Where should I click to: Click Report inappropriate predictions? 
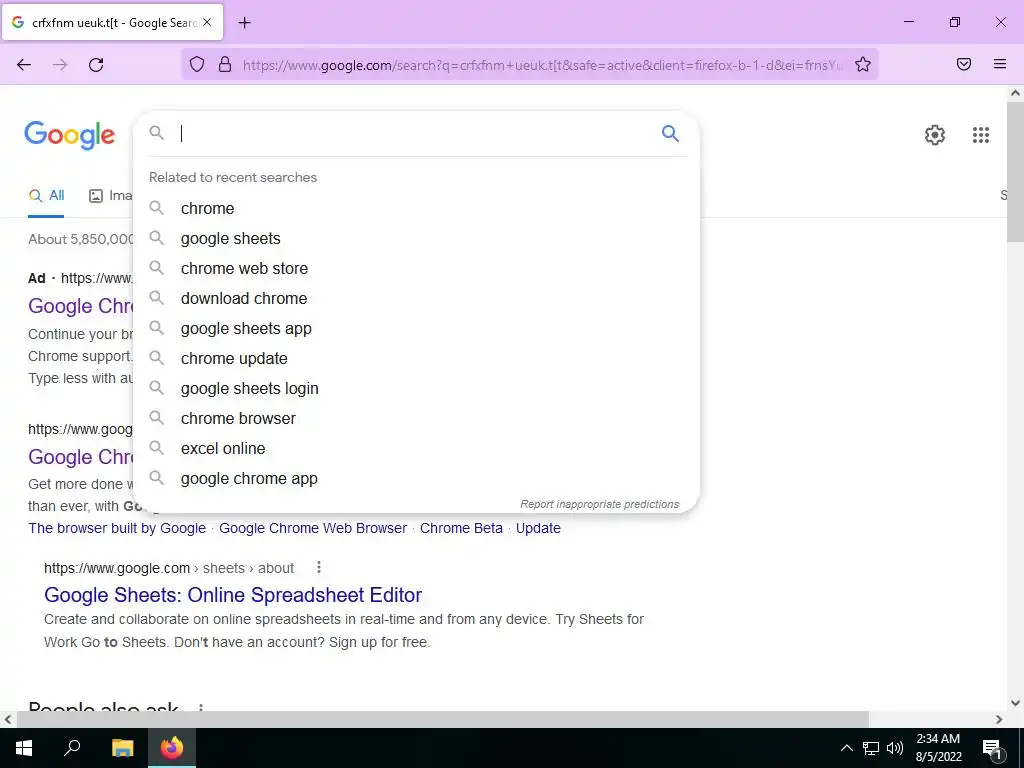(x=600, y=504)
